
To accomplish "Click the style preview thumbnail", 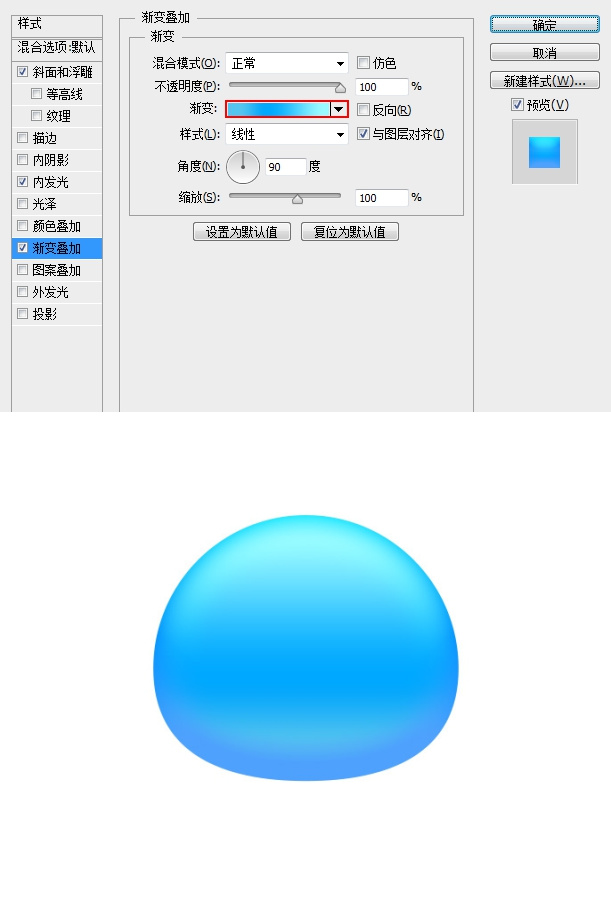I will [544, 152].
